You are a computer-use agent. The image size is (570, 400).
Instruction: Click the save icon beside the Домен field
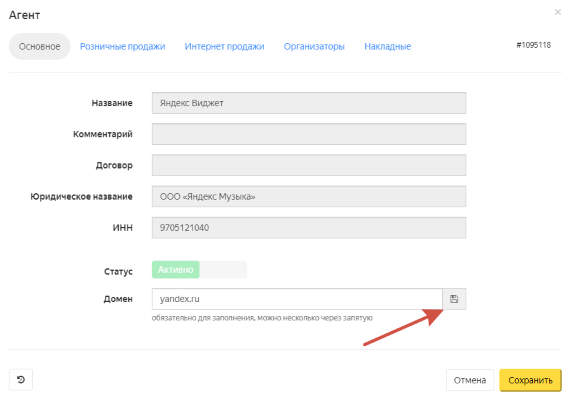click(x=454, y=299)
